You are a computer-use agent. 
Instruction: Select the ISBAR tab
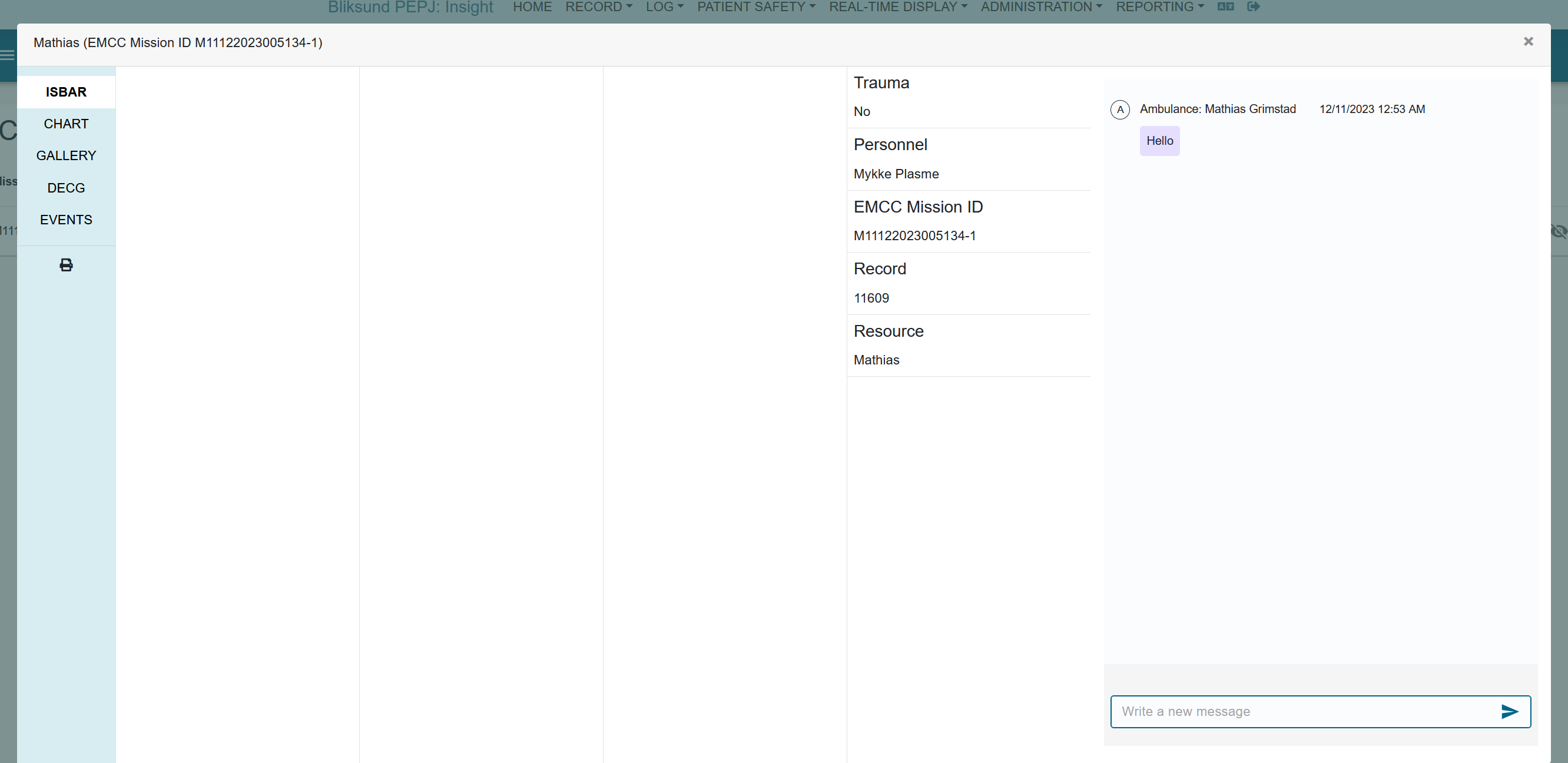[x=66, y=92]
